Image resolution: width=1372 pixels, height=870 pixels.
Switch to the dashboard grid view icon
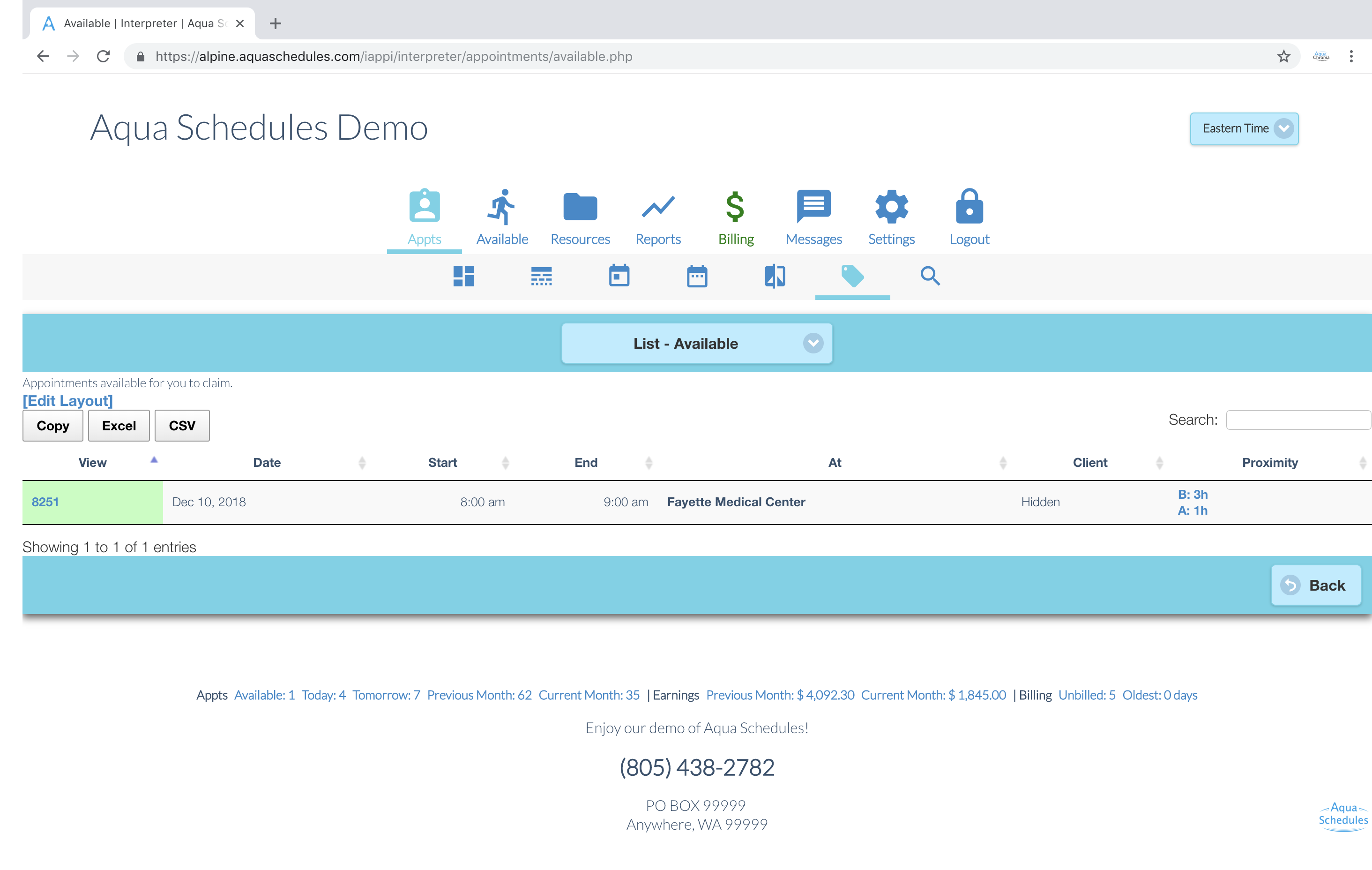click(463, 276)
